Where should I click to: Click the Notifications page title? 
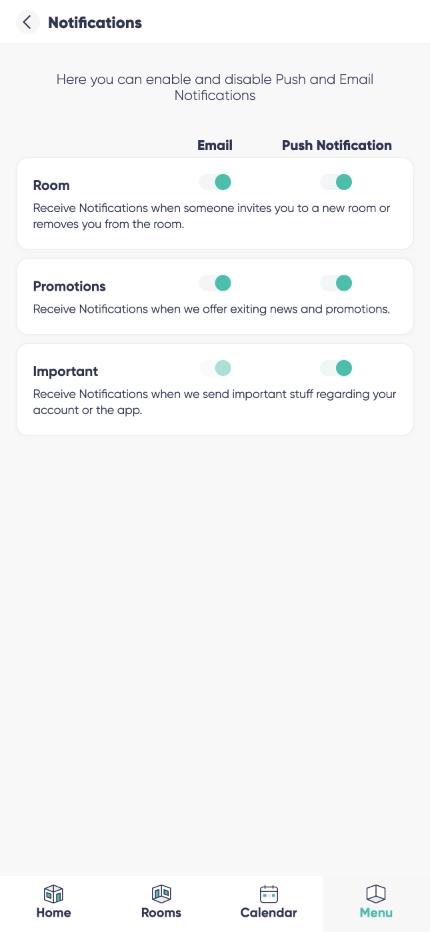point(95,23)
